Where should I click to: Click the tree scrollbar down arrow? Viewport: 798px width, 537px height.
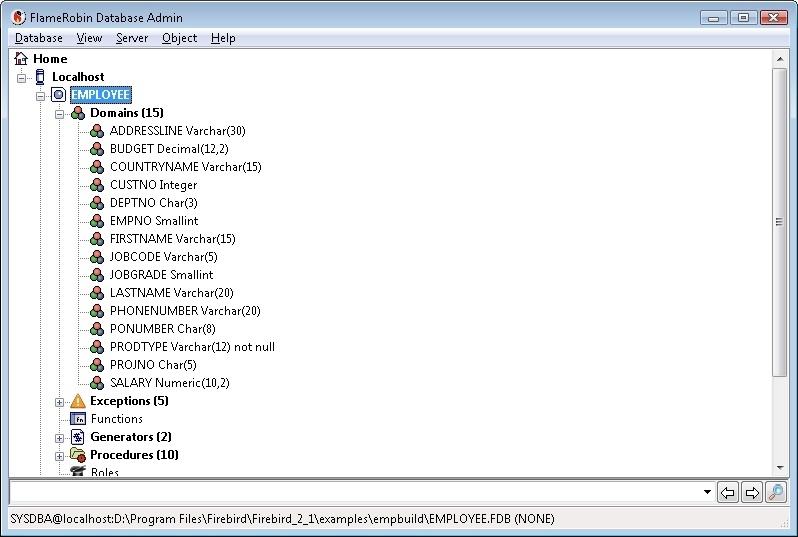tap(780, 468)
